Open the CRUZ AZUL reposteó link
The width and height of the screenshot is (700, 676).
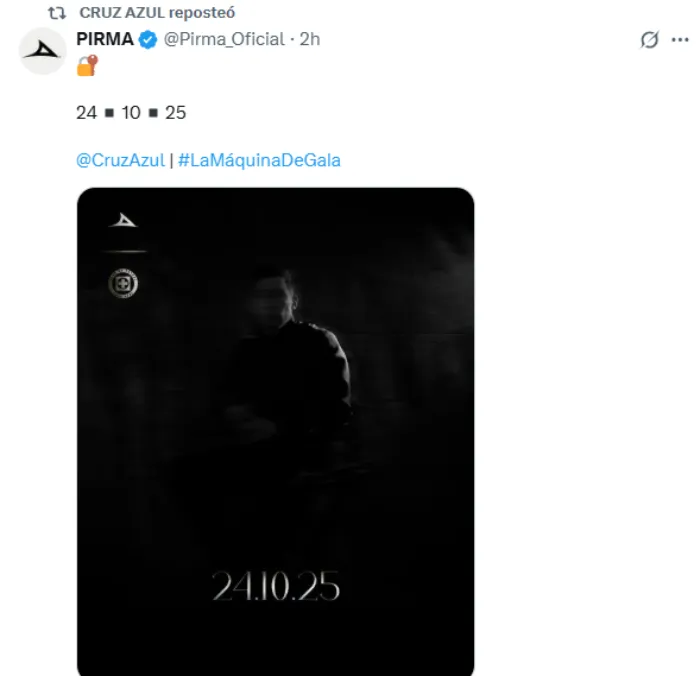tap(158, 13)
